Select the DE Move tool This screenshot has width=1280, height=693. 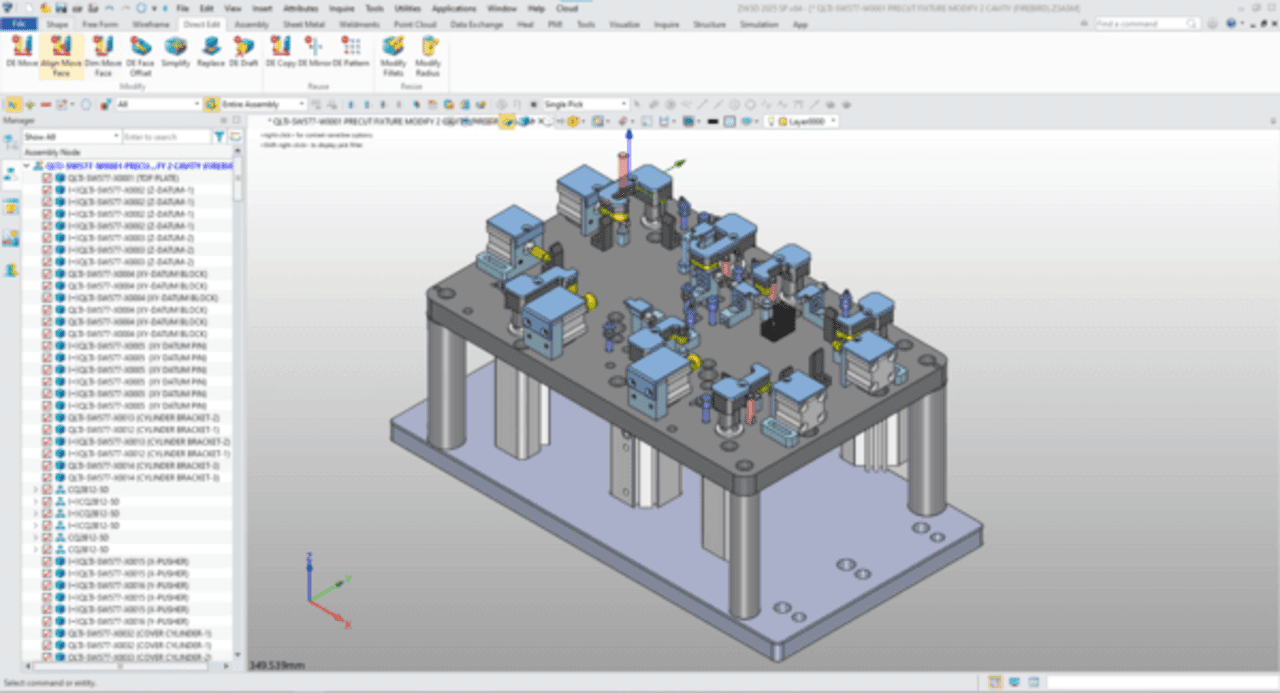(21, 51)
